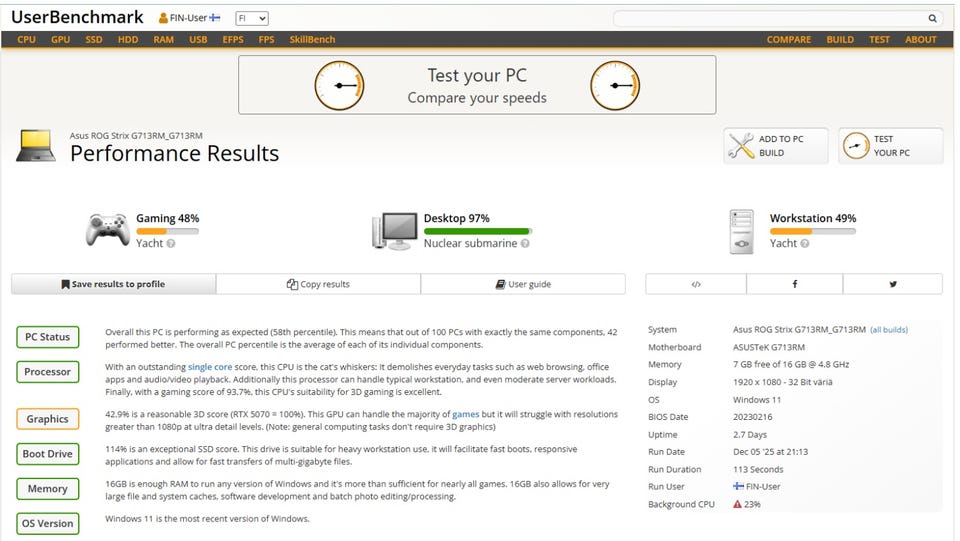This screenshot has width=960, height=541.
Task: Open the RAM menu
Action: 163,39
